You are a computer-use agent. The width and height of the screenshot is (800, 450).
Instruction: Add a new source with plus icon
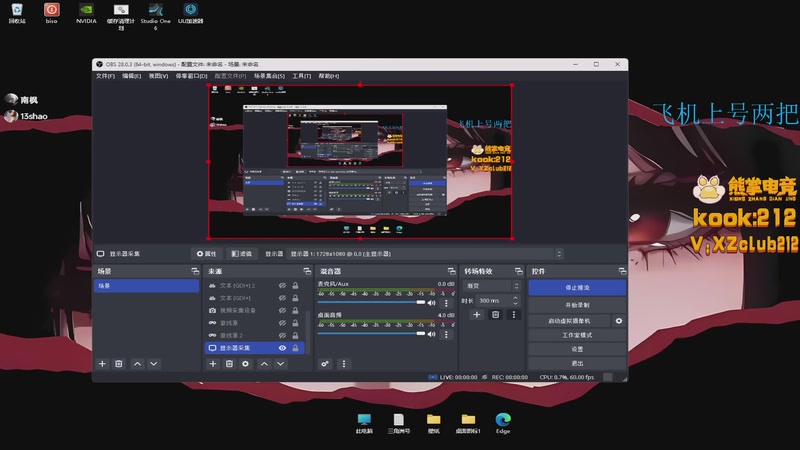213,364
